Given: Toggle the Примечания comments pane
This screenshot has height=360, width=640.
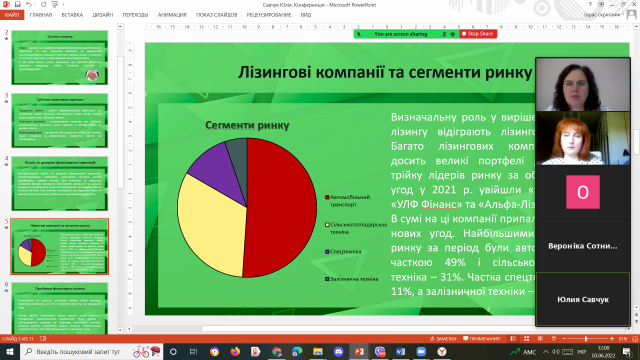Looking at the screenshot, I should 482,339.
